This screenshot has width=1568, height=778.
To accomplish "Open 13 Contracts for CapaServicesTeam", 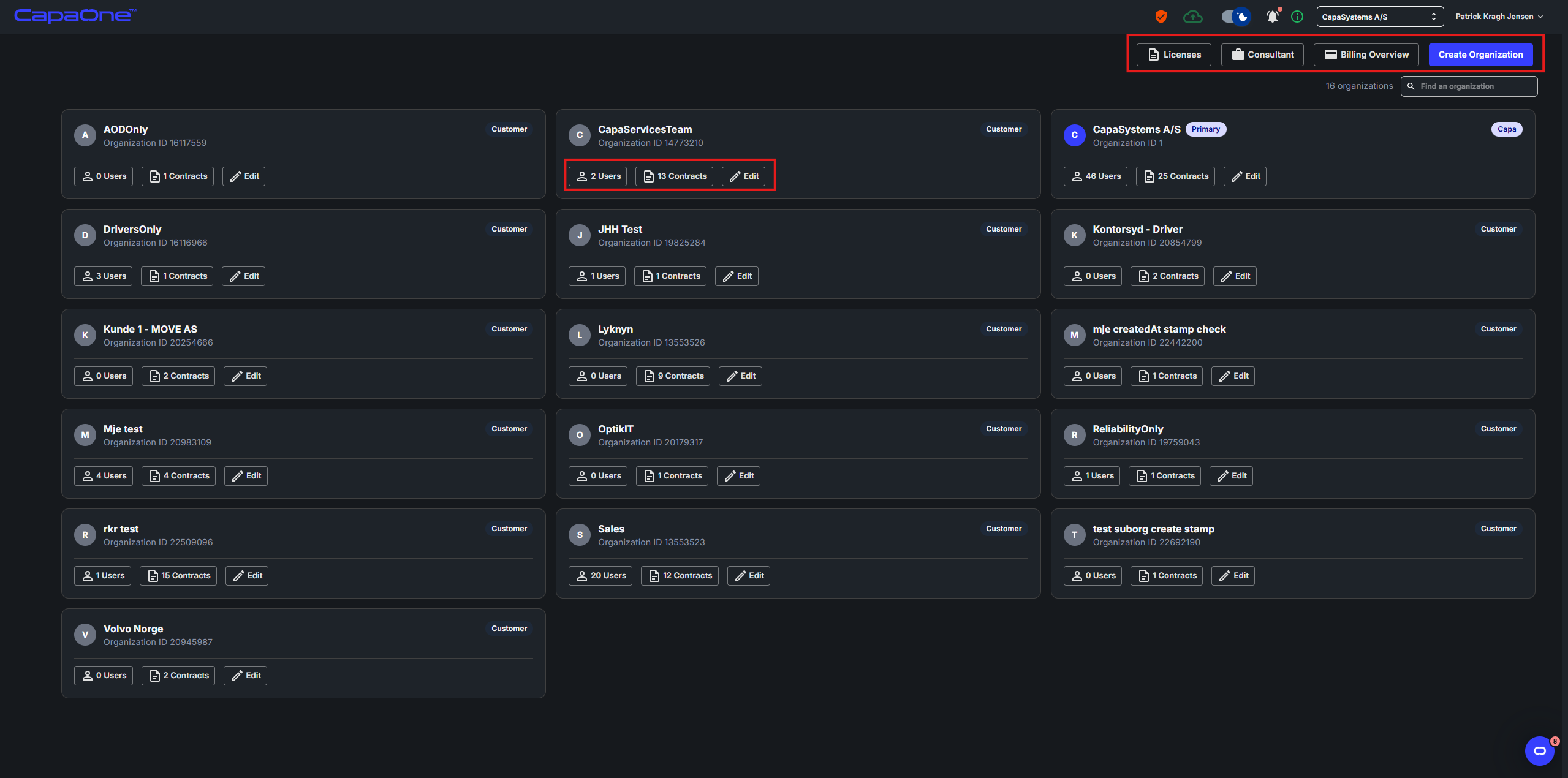I will [x=674, y=176].
